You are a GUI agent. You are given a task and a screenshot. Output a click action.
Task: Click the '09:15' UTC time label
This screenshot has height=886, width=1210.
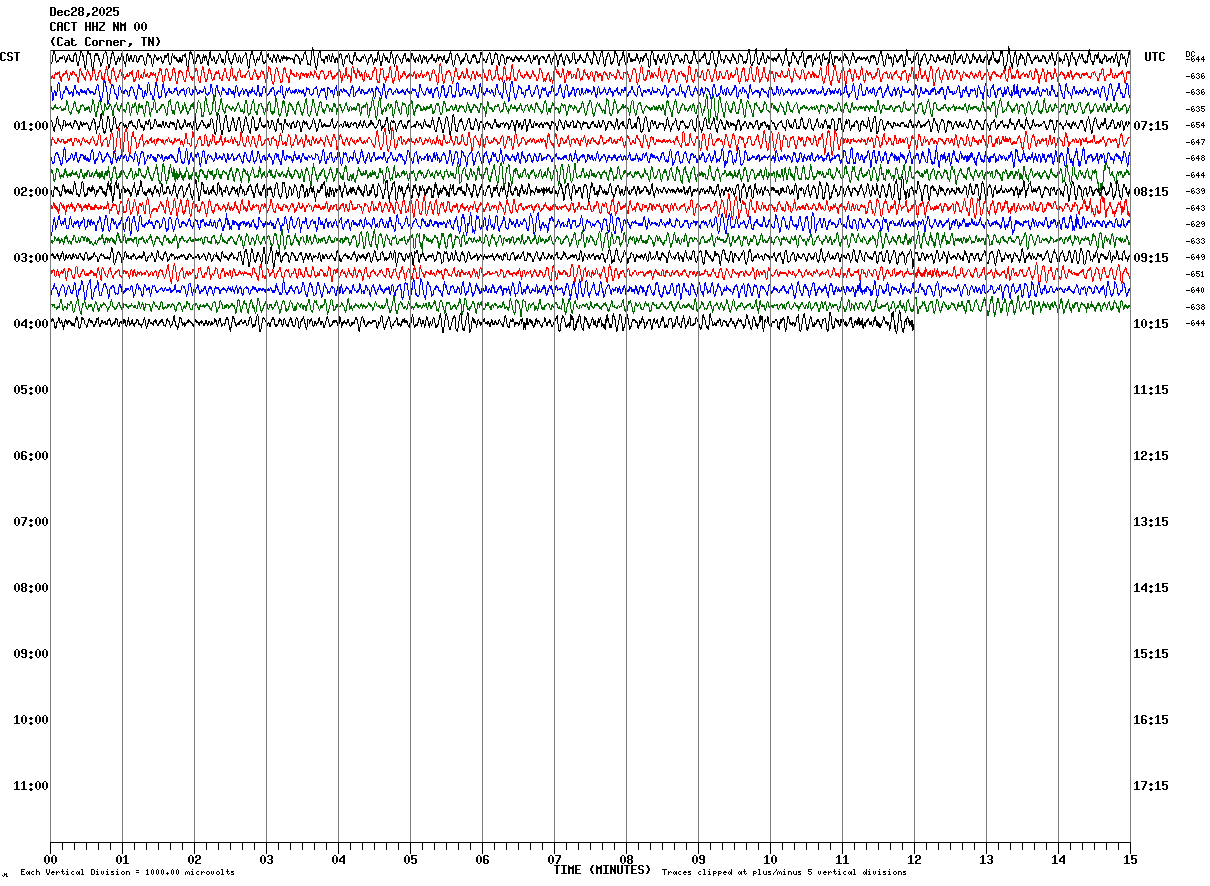click(x=1152, y=258)
